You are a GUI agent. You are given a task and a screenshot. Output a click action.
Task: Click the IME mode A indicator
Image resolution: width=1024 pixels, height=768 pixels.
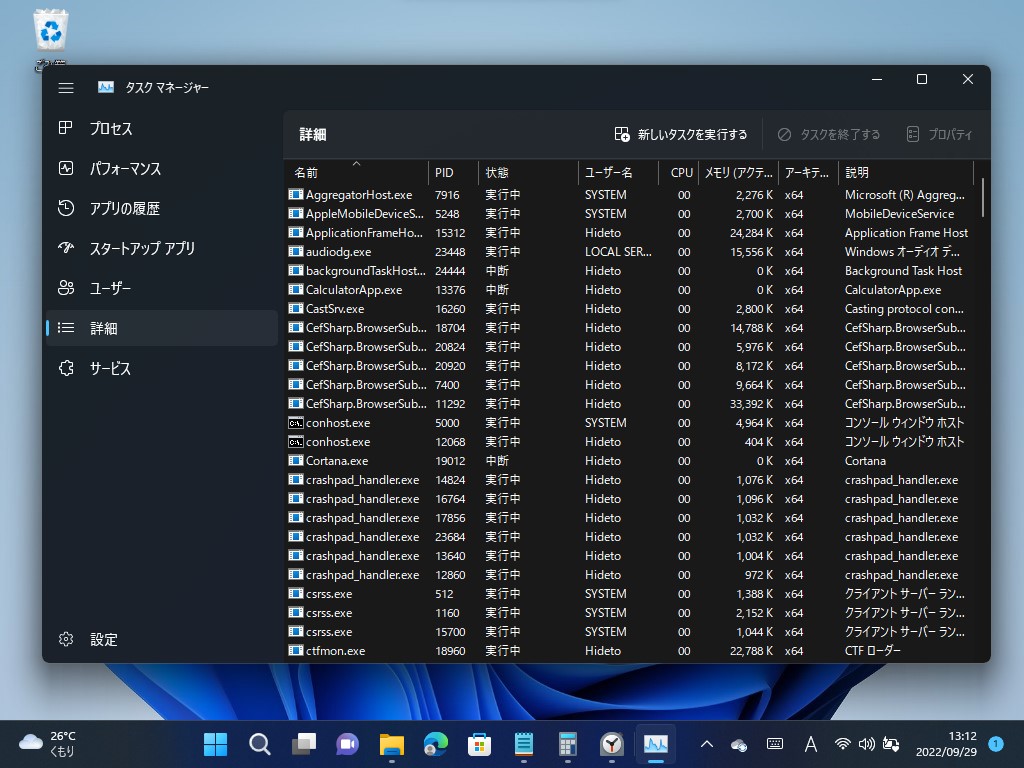pyautogui.click(x=810, y=744)
